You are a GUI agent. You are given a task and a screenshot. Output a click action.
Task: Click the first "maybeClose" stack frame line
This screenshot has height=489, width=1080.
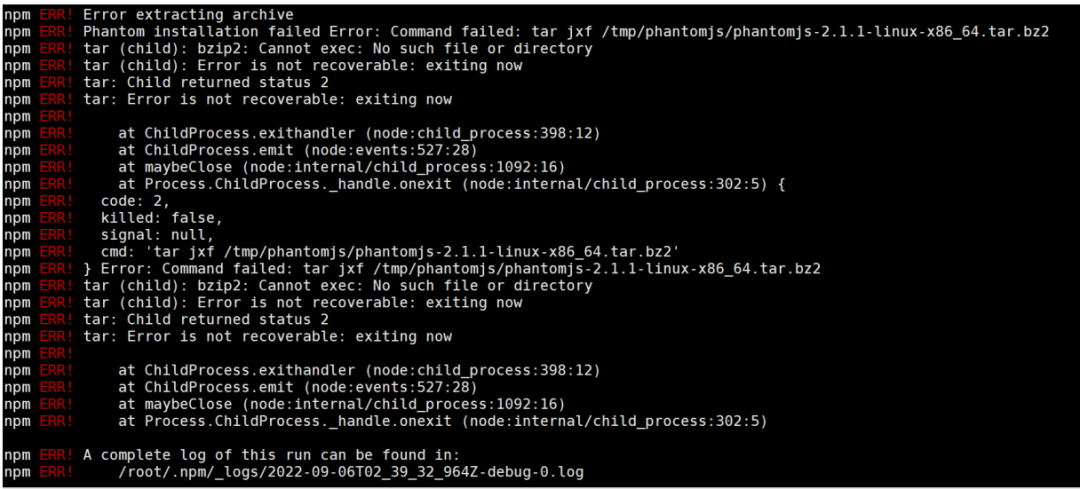pos(342,167)
